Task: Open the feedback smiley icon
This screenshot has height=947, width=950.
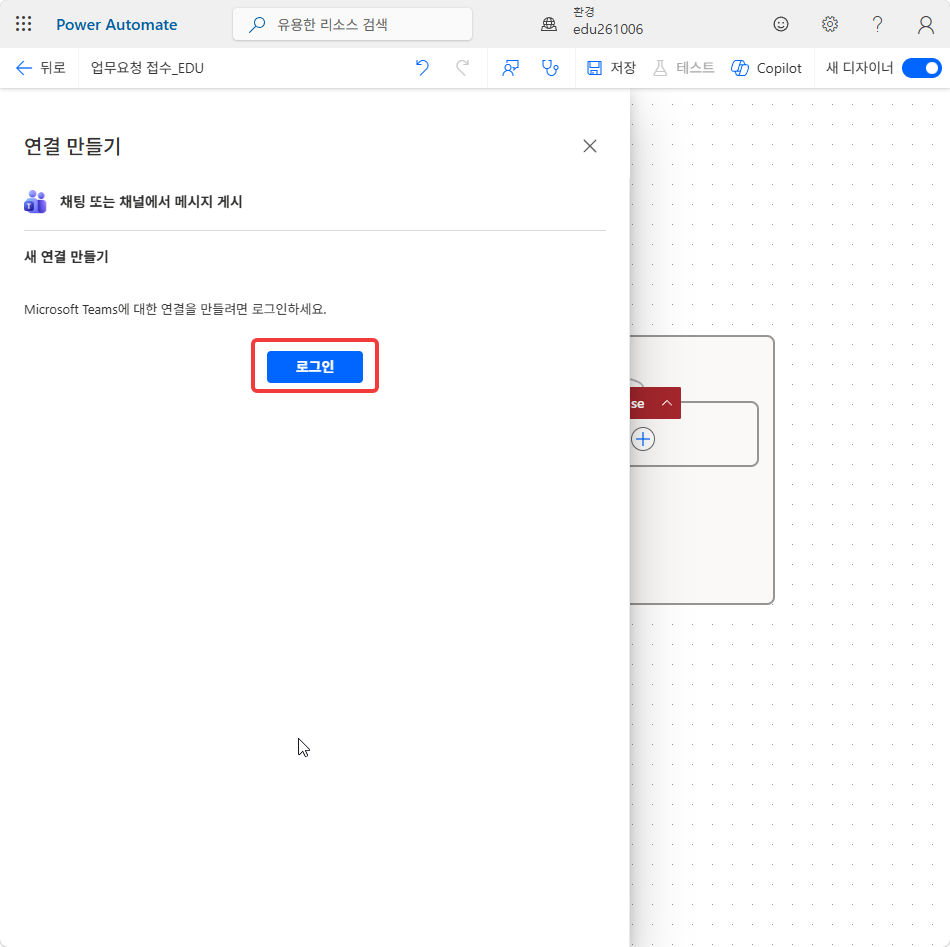Action: click(x=781, y=24)
